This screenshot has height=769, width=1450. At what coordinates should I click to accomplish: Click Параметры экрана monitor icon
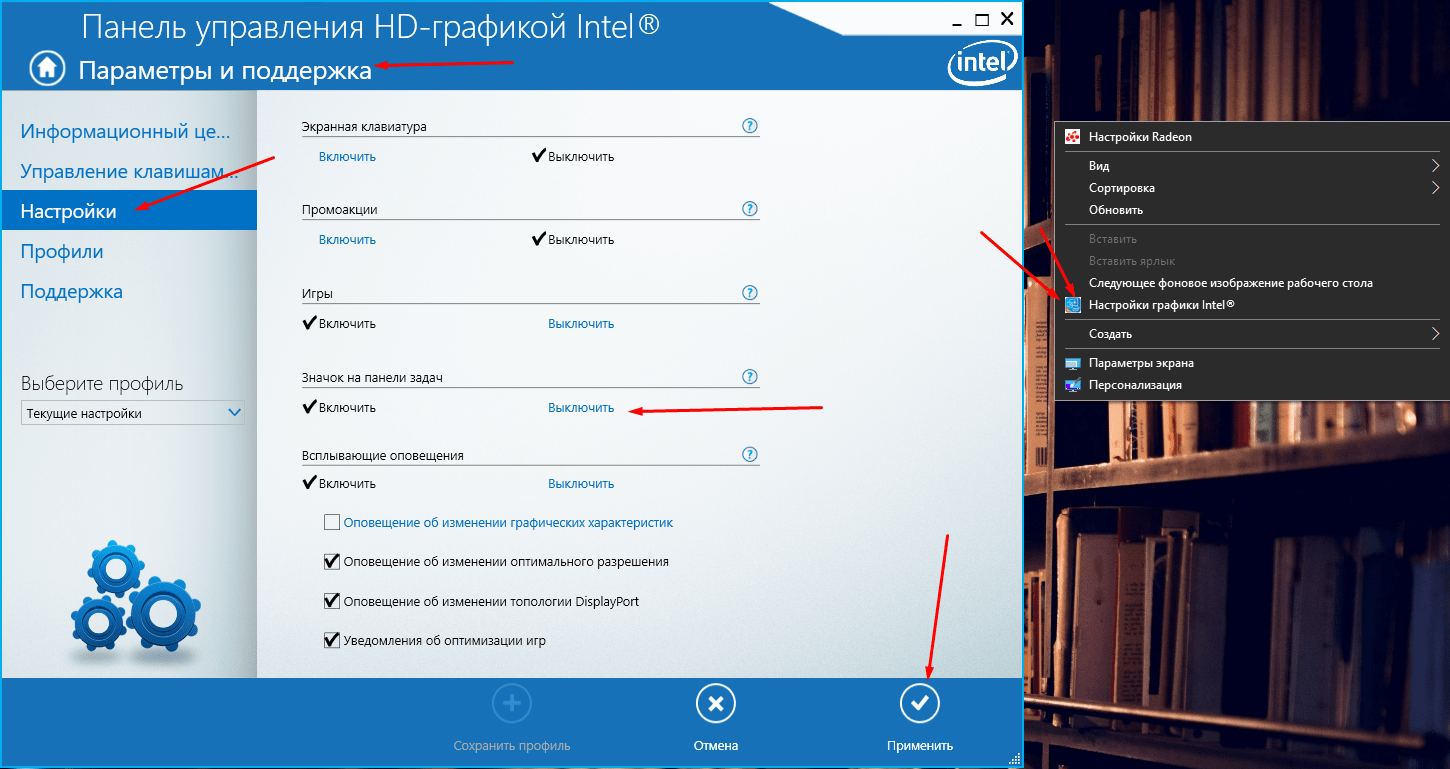pyautogui.click(x=1073, y=363)
